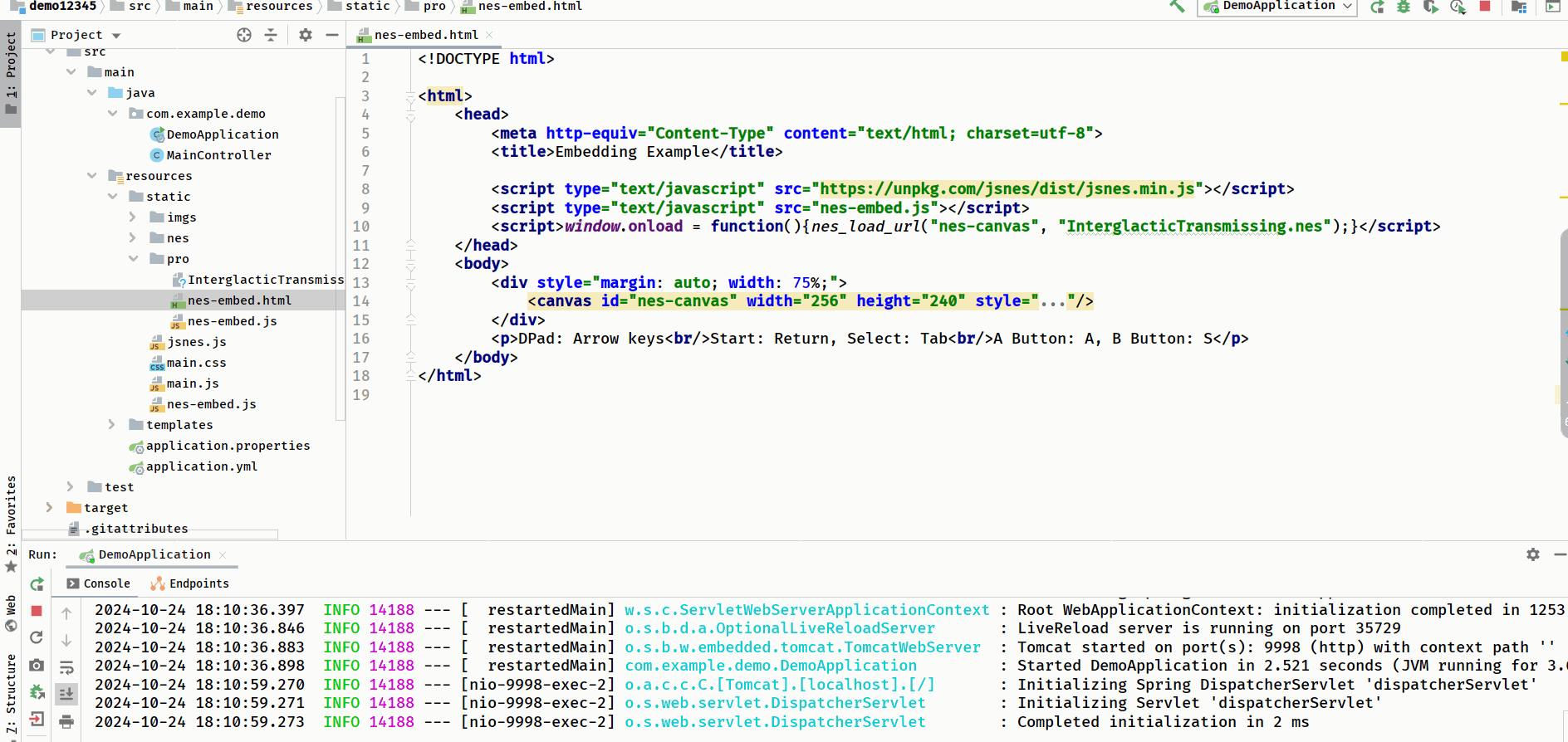Open the Run panel settings gear
This screenshot has width=1568, height=742.
click(1533, 554)
